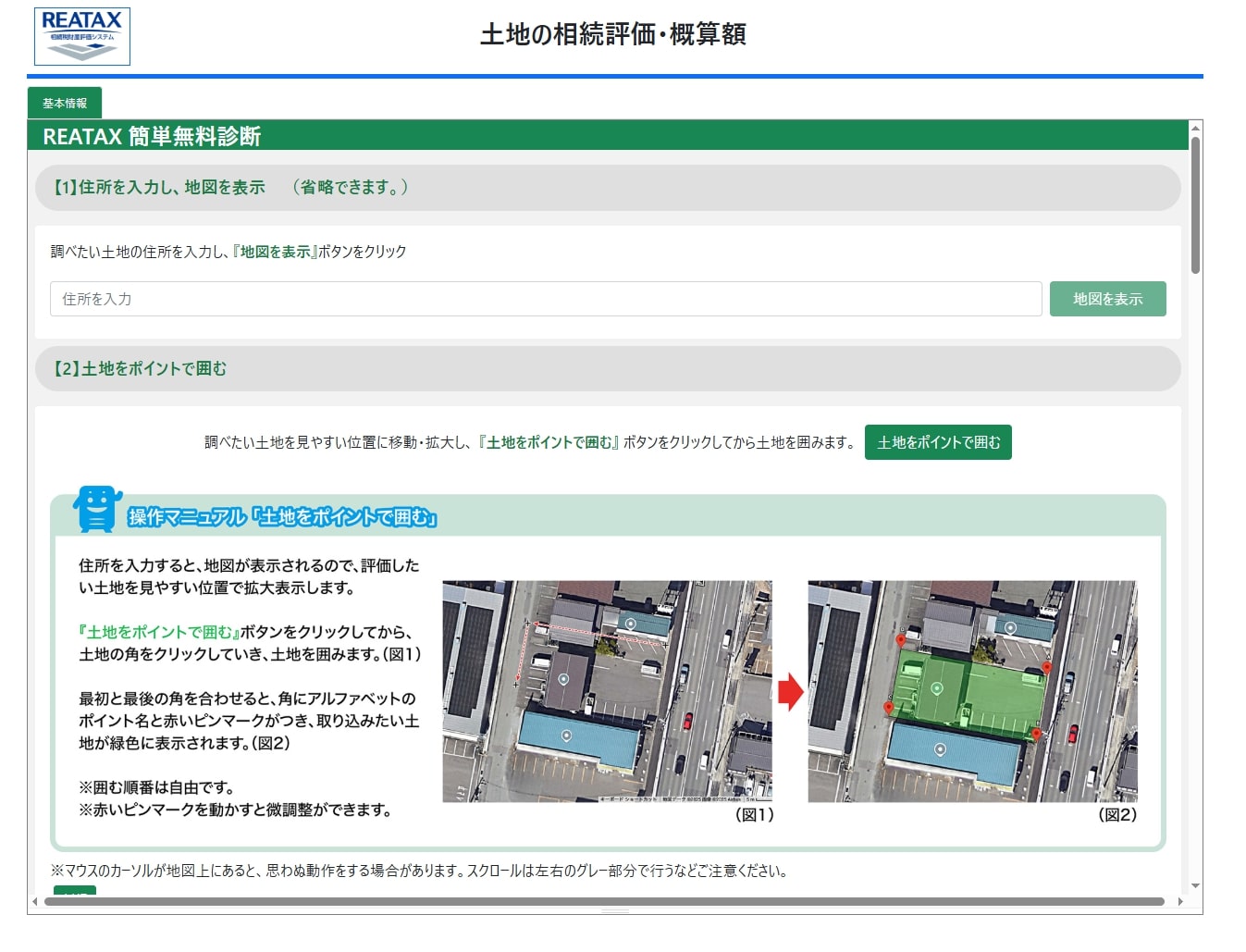Click the 図1 aerial map thumbnail
Screen dimensions: 1246x952
[606, 694]
